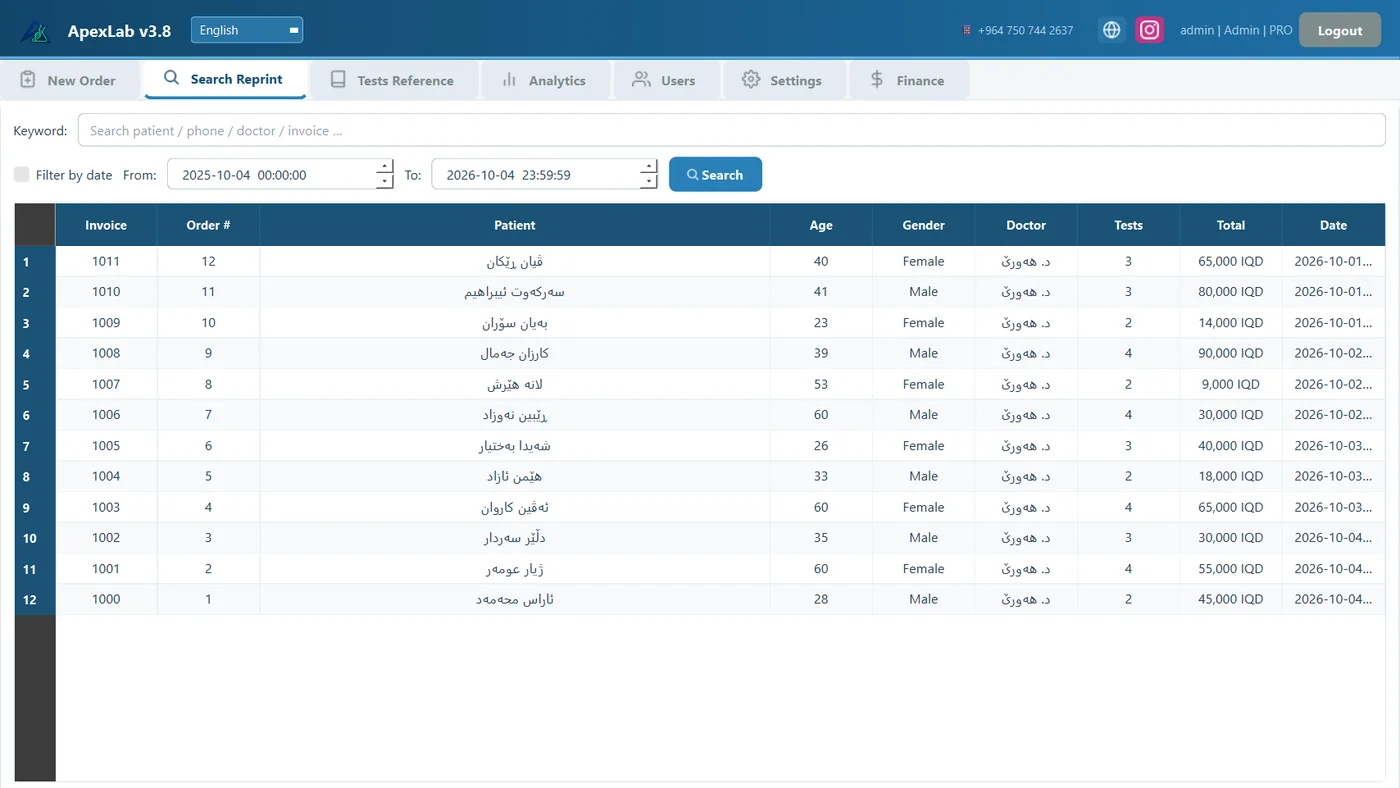Click the admin | Admin | PRO label

click(1236, 30)
